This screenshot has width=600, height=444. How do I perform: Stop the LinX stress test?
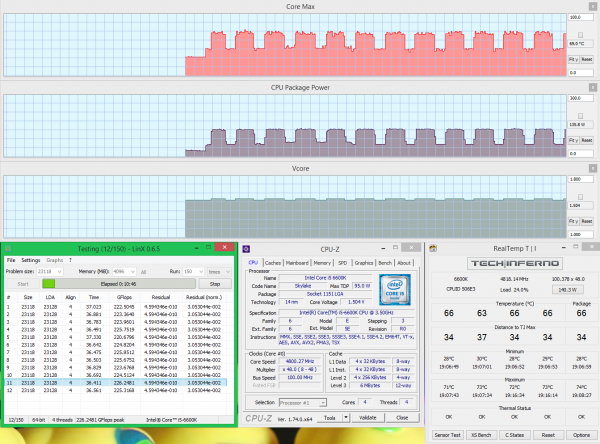point(215,284)
